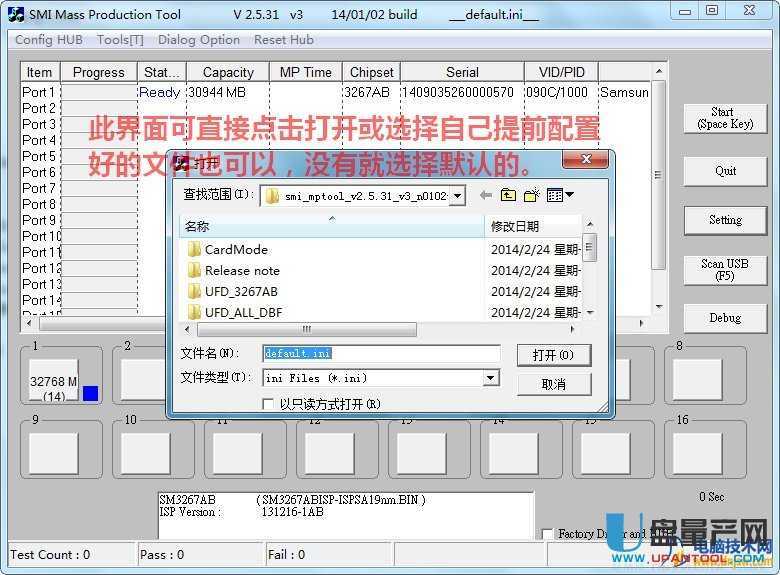Enable the read-only open checkbox
Screen dimensions: 780x575
point(267,404)
